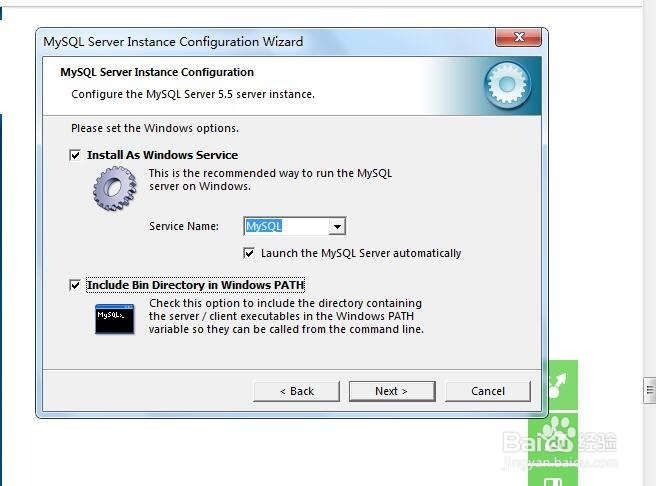This screenshot has width=656, height=486.
Task: Click the scrollbar grip at the page's right edge
Action: 649,390
